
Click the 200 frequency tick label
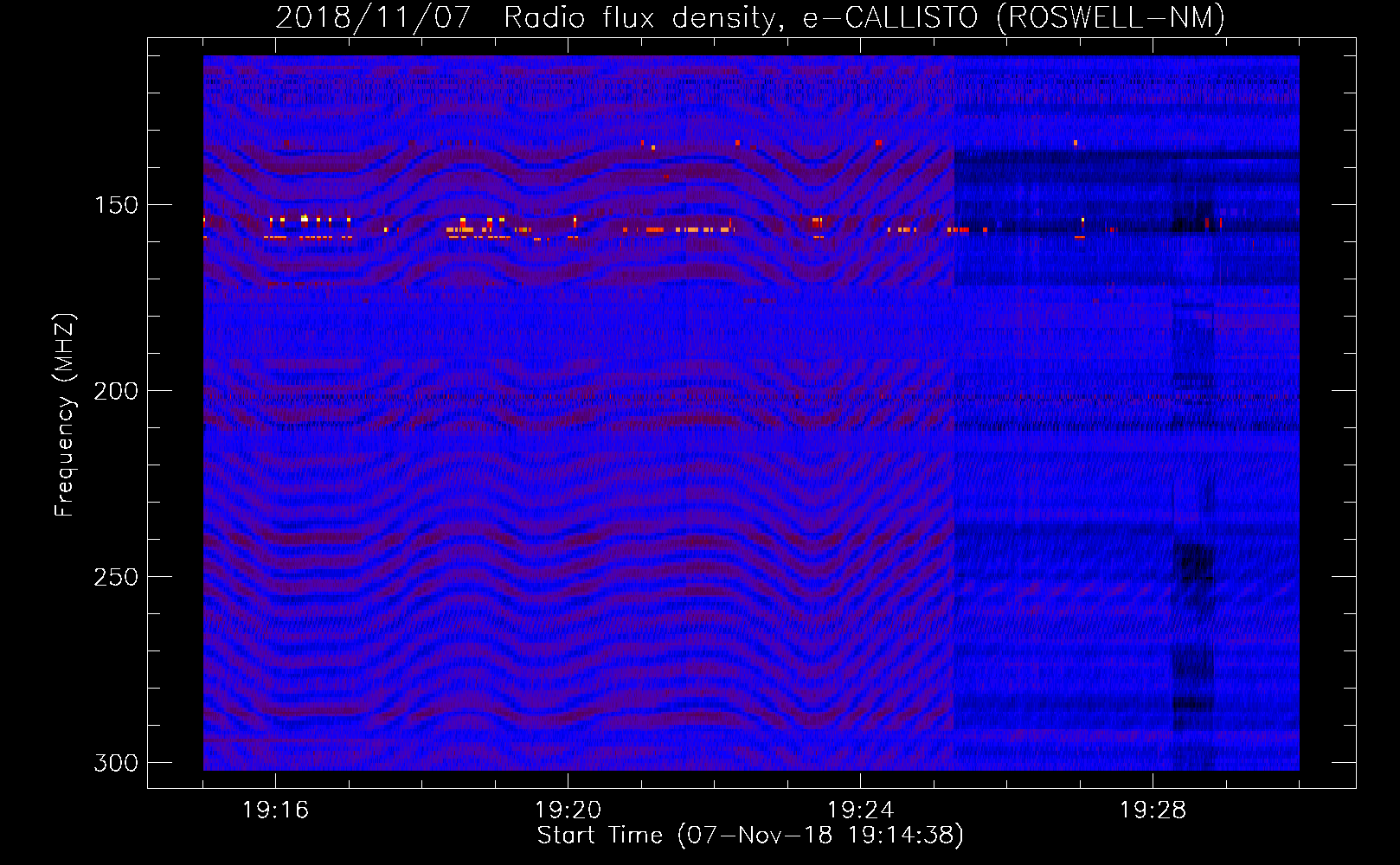(x=116, y=391)
